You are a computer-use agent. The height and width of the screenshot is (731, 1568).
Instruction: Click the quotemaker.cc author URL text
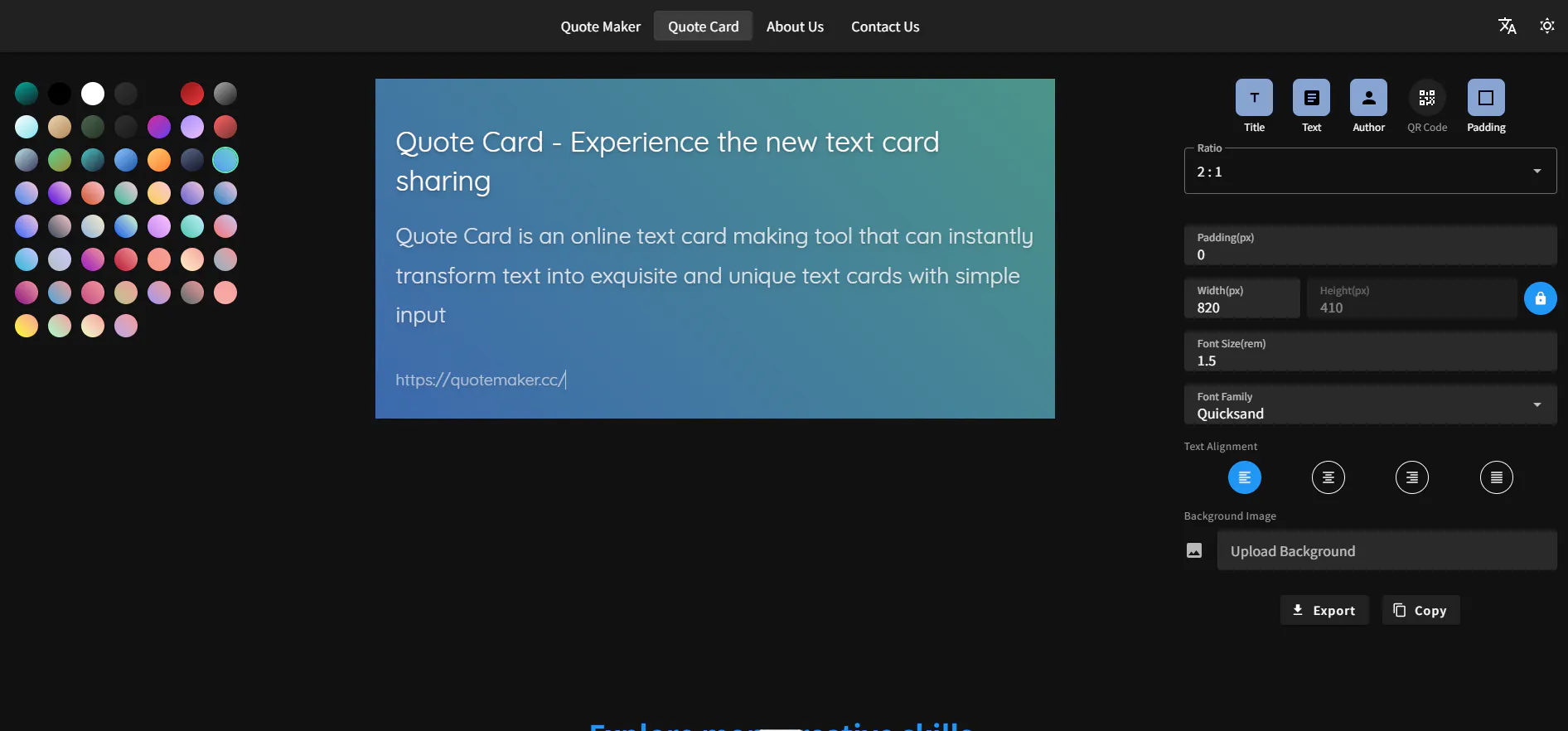coord(480,380)
